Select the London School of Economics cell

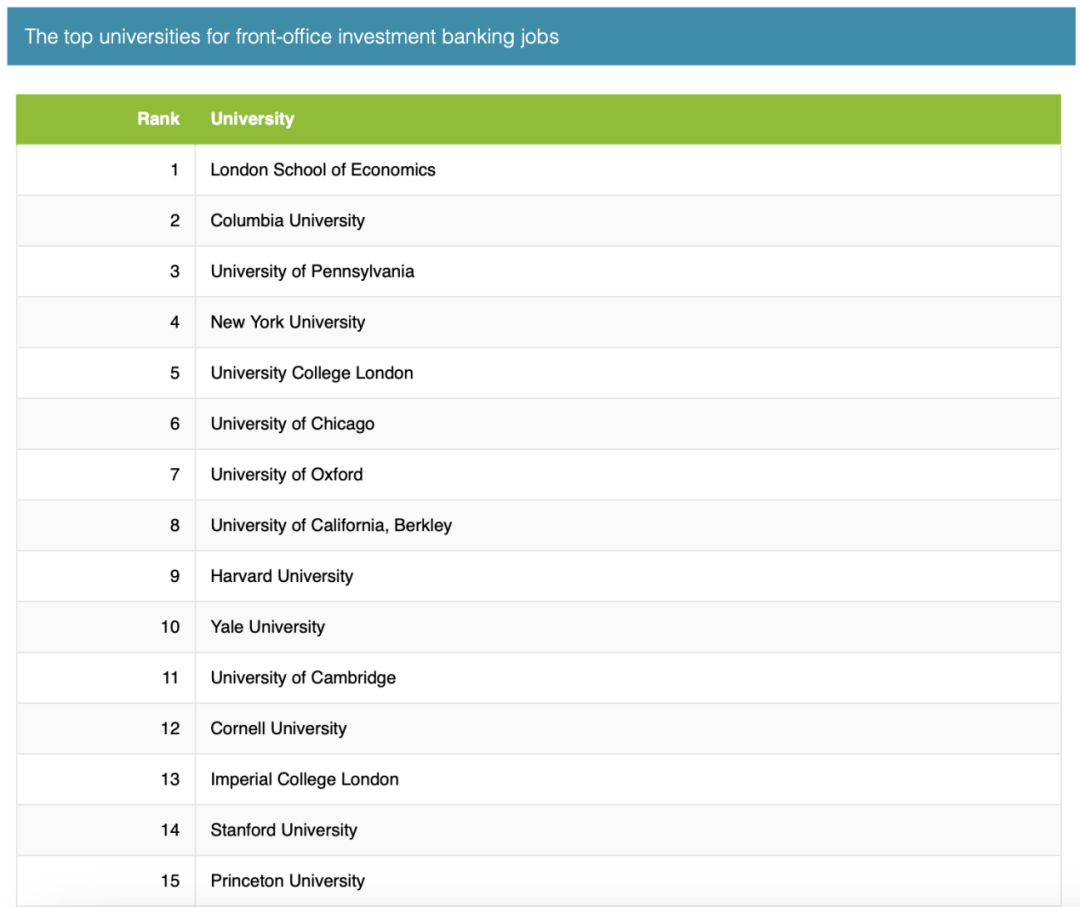pyautogui.click(x=627, y=169)
